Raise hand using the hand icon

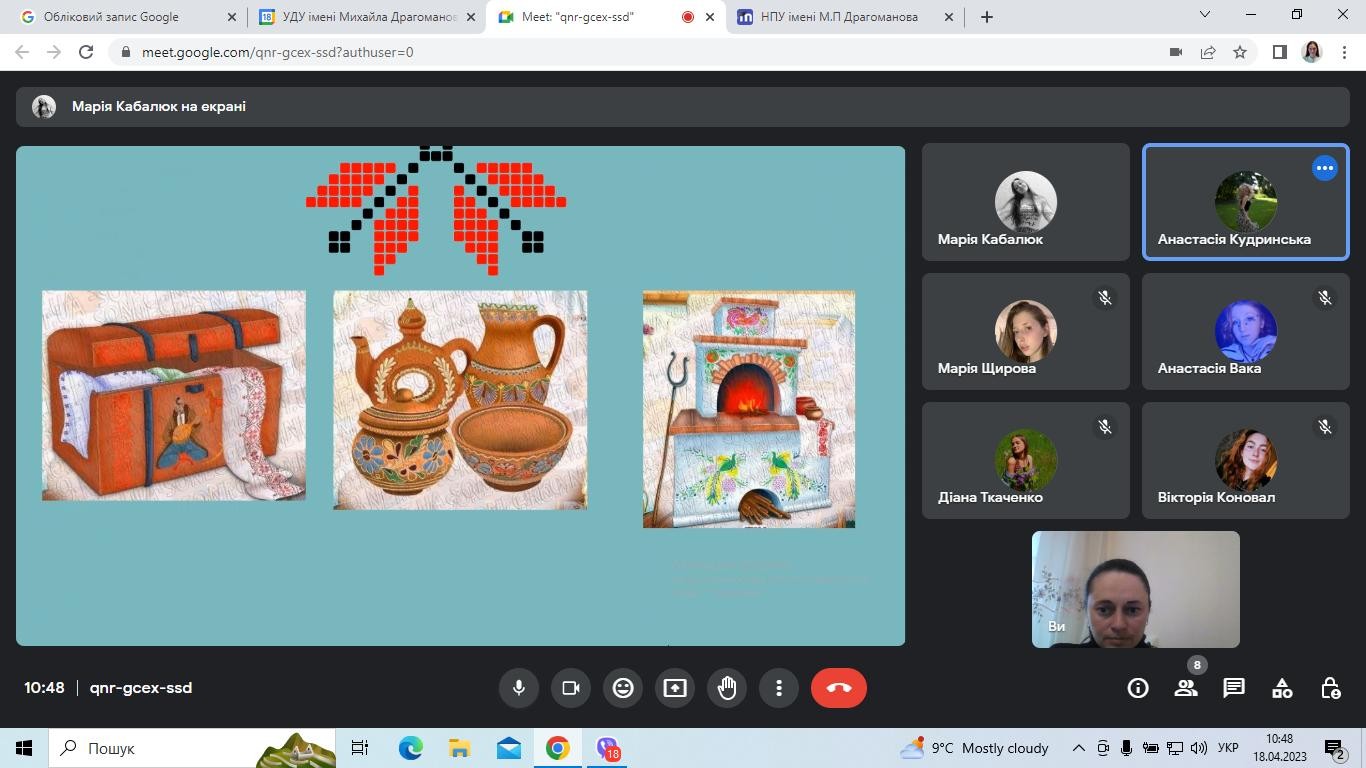coord(727,688)
